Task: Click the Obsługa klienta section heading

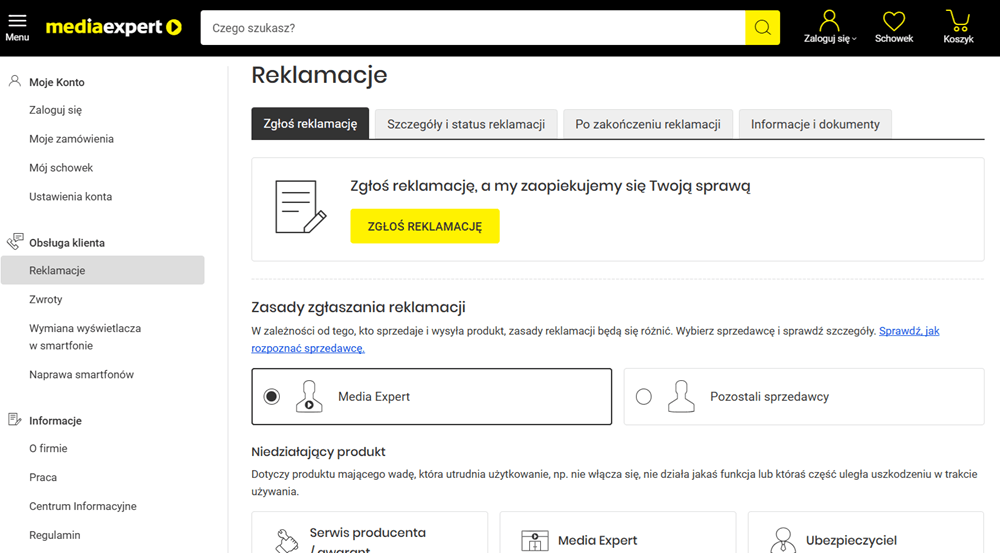Action: (67, 243)
